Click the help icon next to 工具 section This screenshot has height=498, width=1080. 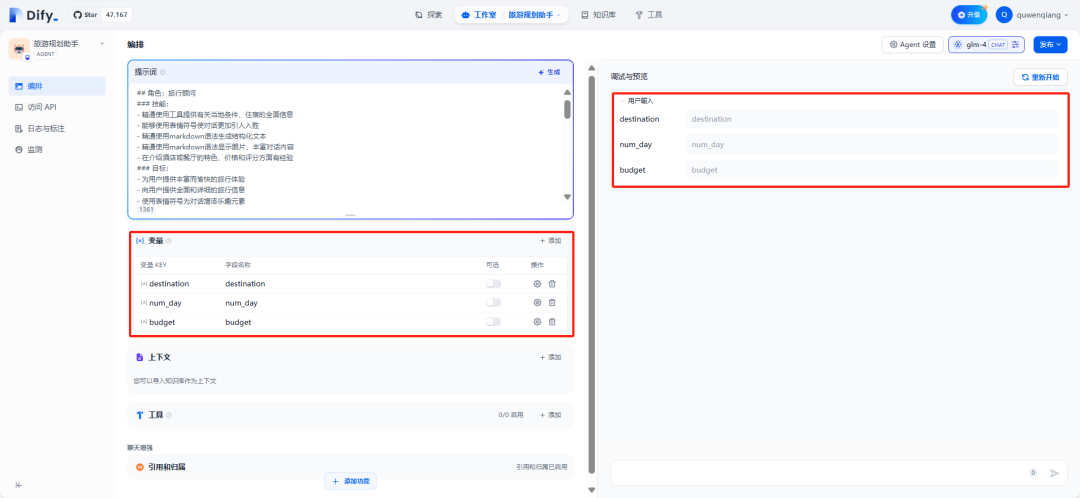point(169,415)
